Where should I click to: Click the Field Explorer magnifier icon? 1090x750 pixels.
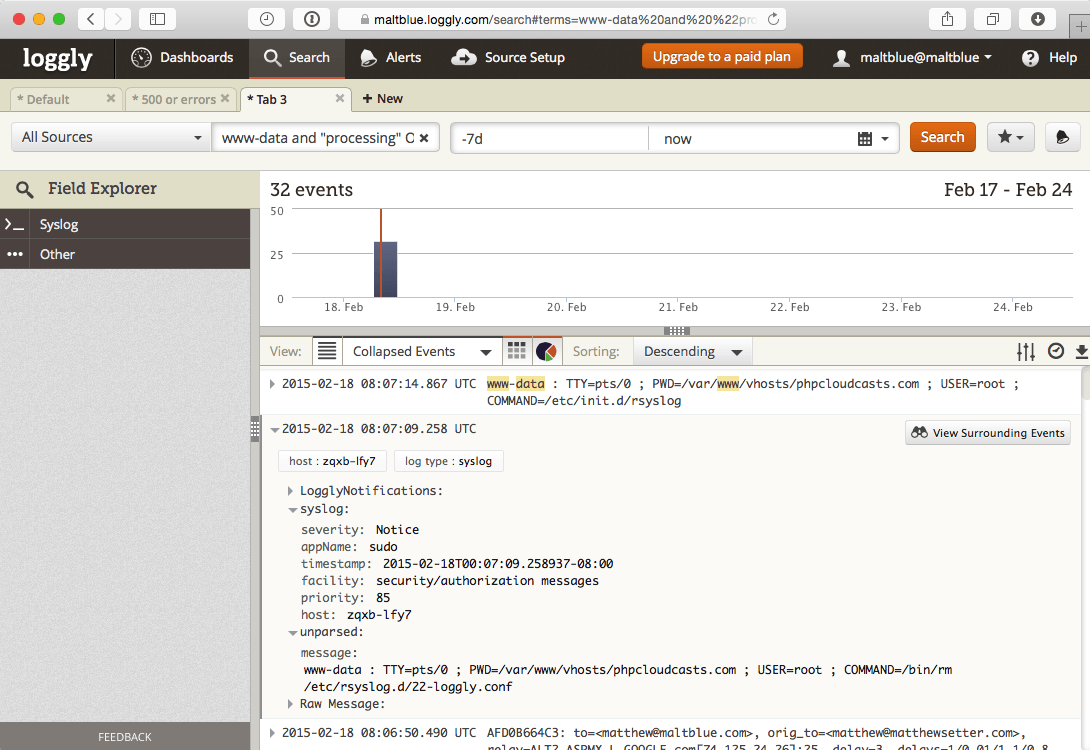click(x=24, y=189)
